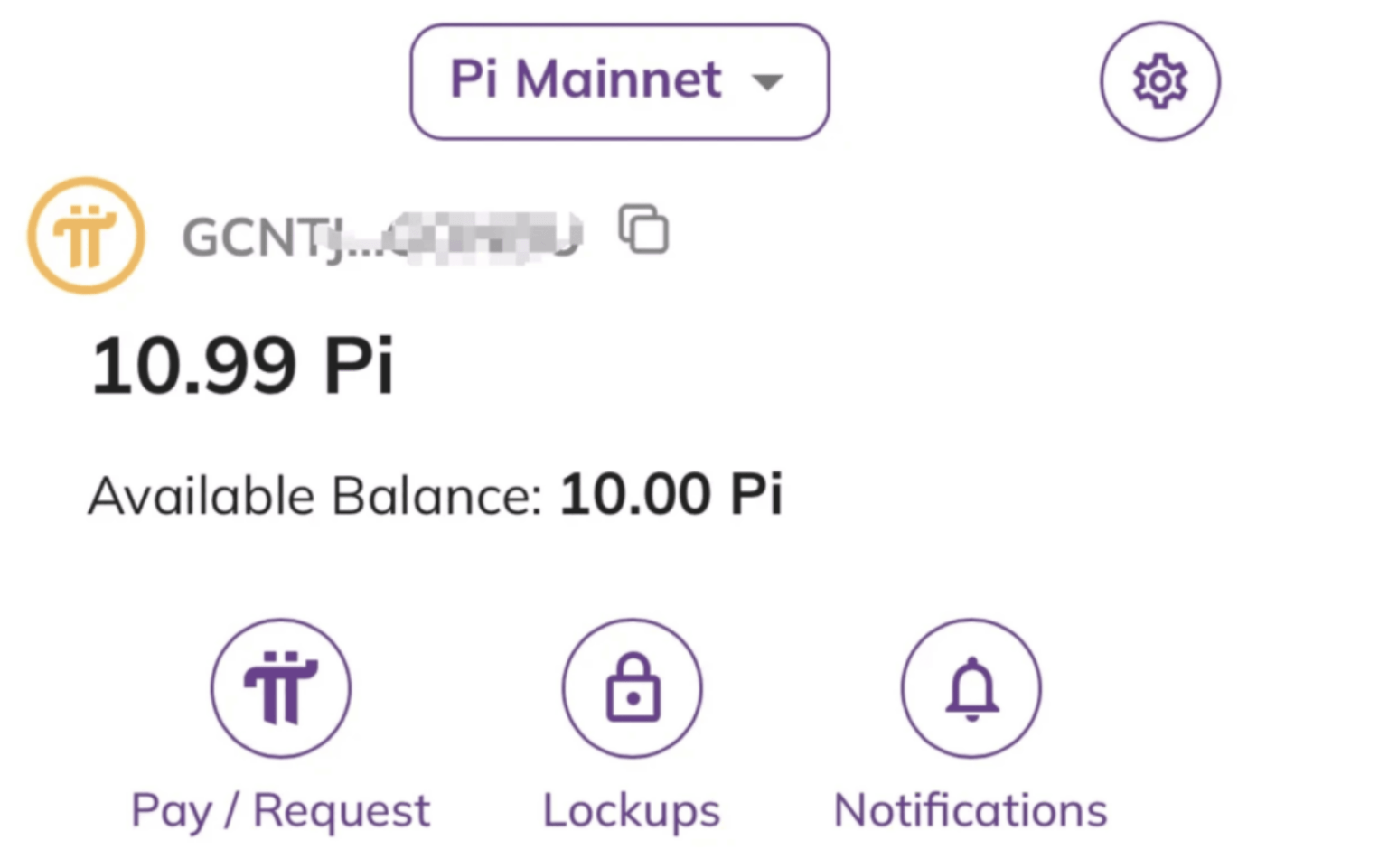1388x868 pixels.
Task: Click the lock icon above Lockups label
Action: (x=632, y=687)
